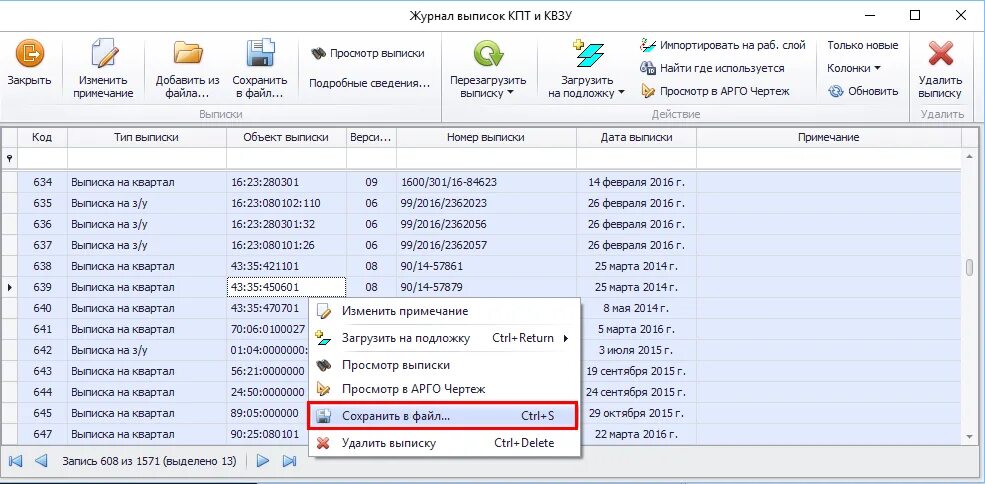Open the Колонки dropdown
Screen dimensions: 985x484
(x=854, y=68)
